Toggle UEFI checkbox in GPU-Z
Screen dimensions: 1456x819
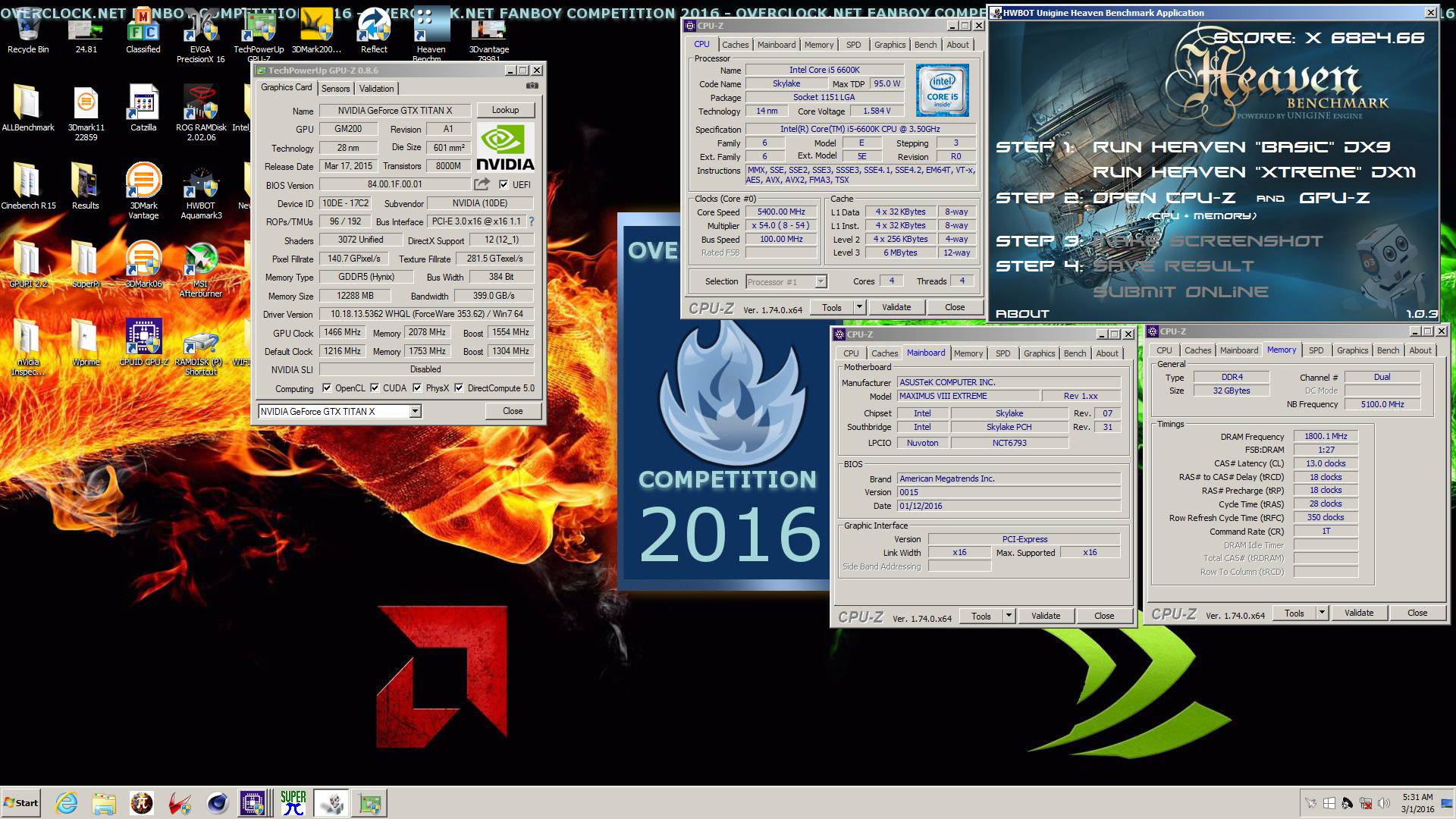(504, 184)
